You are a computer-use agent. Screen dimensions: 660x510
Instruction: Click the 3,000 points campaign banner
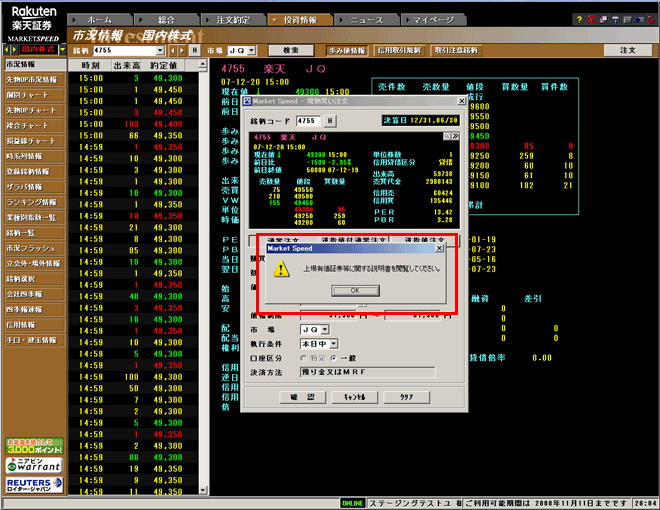point(33,446)
